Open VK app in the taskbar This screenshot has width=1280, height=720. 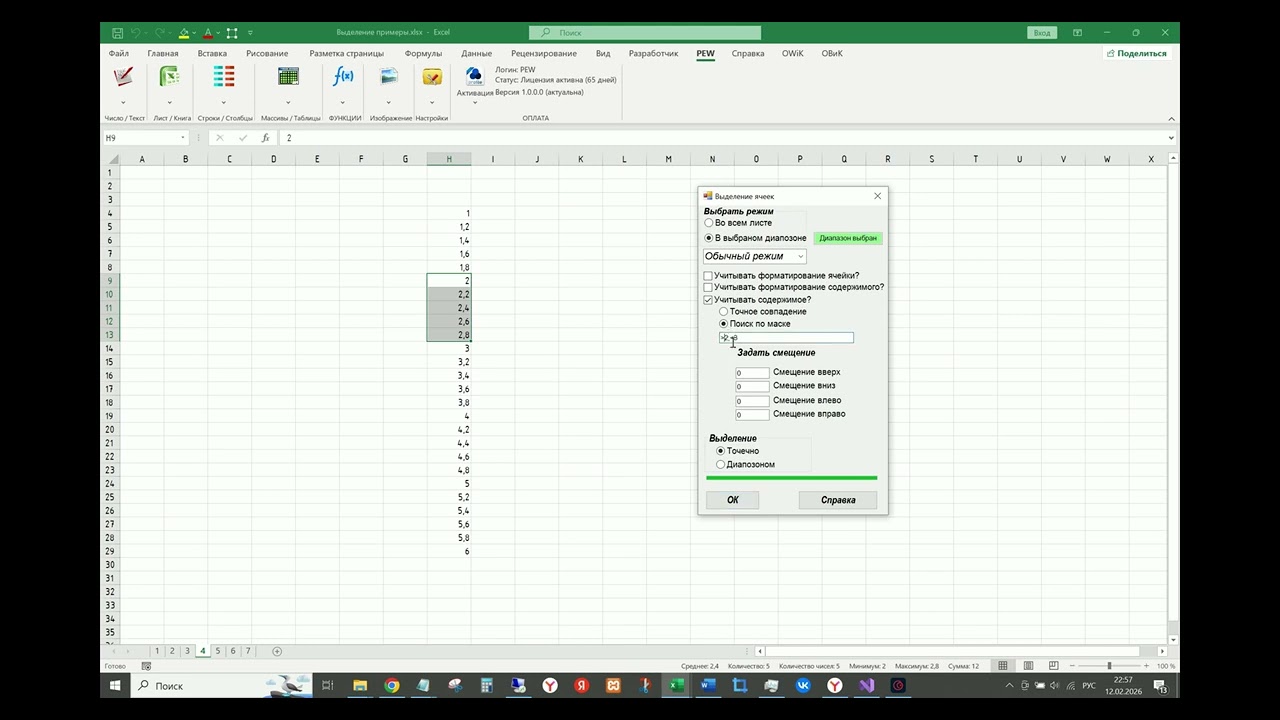coord(803,686)
